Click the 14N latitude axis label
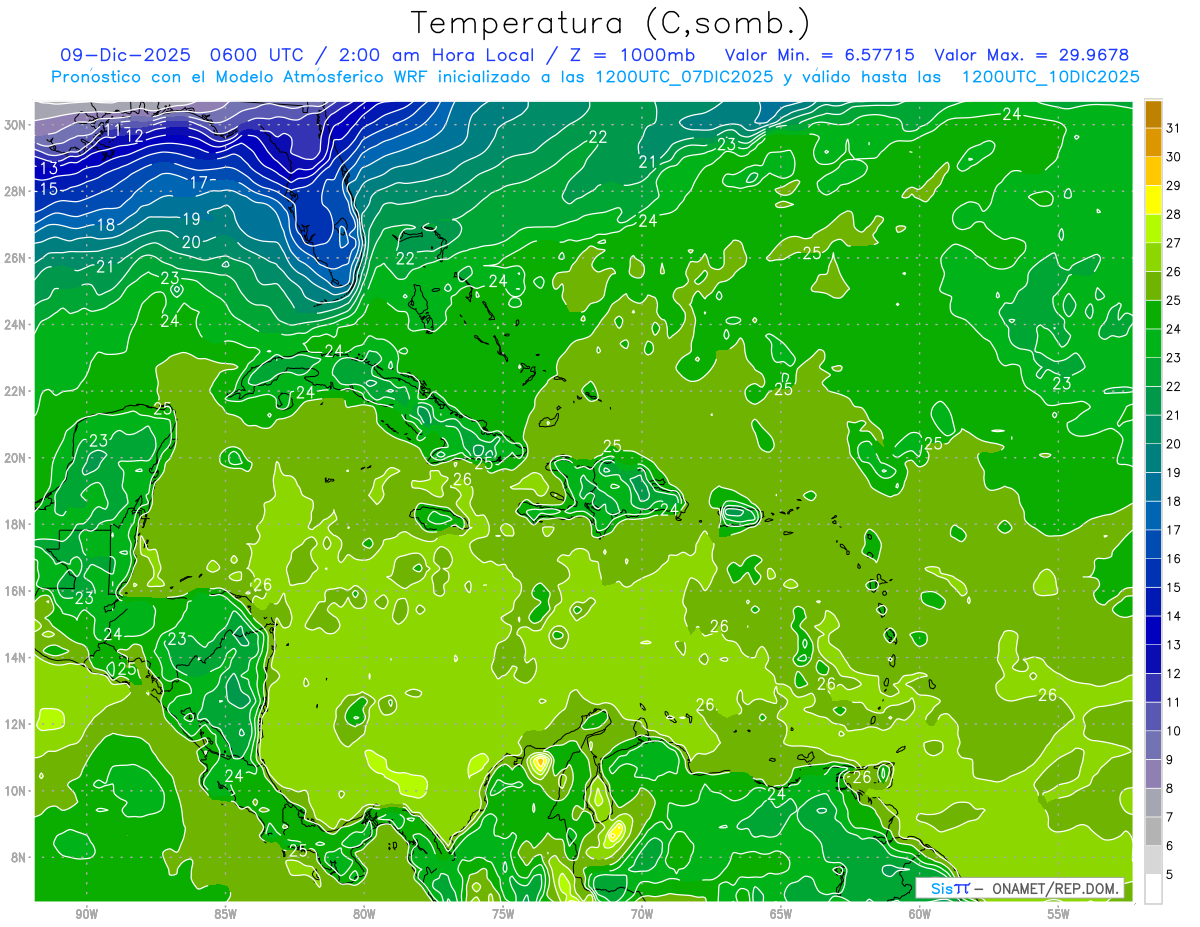The image size is (1200, 927). [x=16, y=657]
